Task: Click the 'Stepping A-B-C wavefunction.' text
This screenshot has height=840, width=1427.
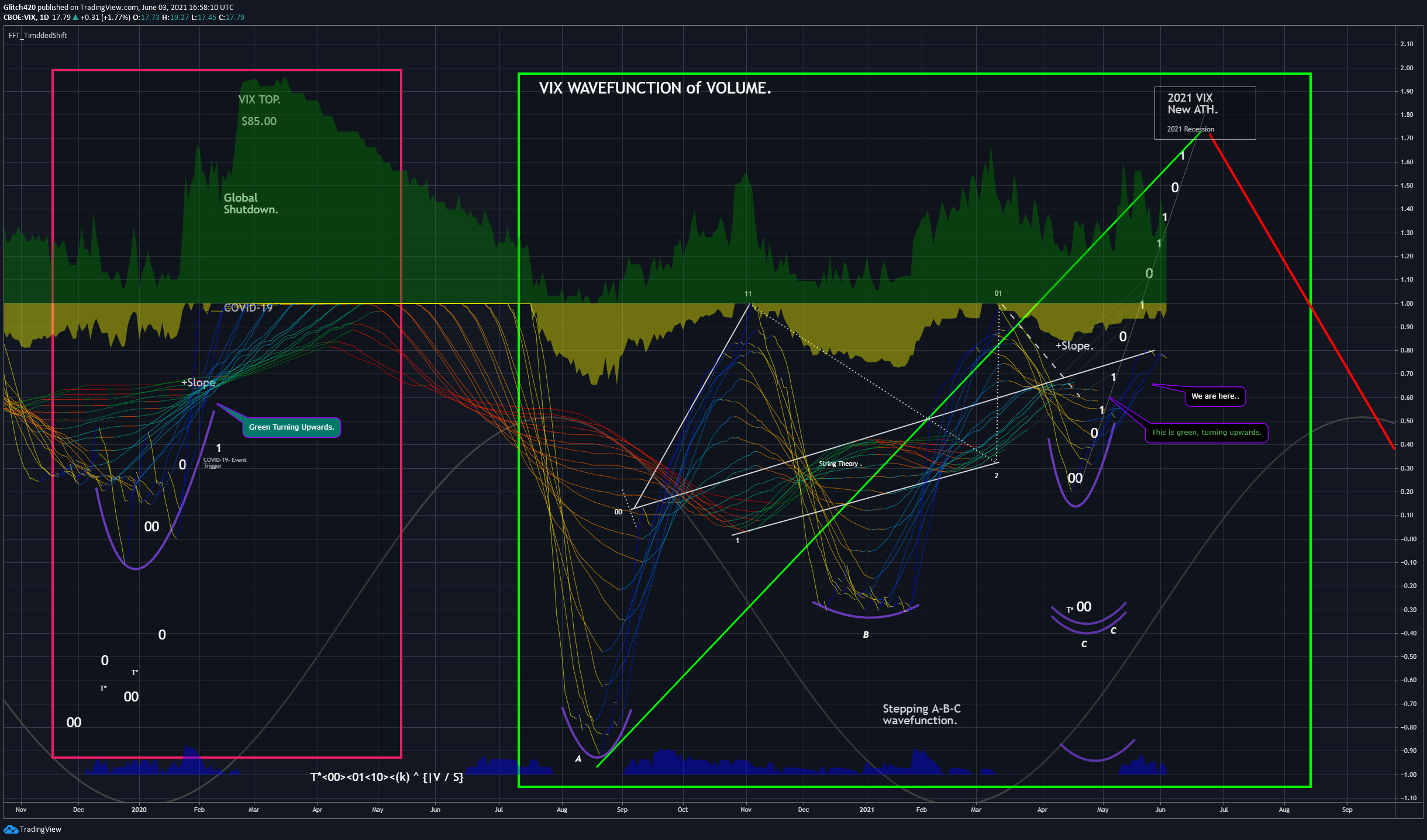Action: (921, 714)
